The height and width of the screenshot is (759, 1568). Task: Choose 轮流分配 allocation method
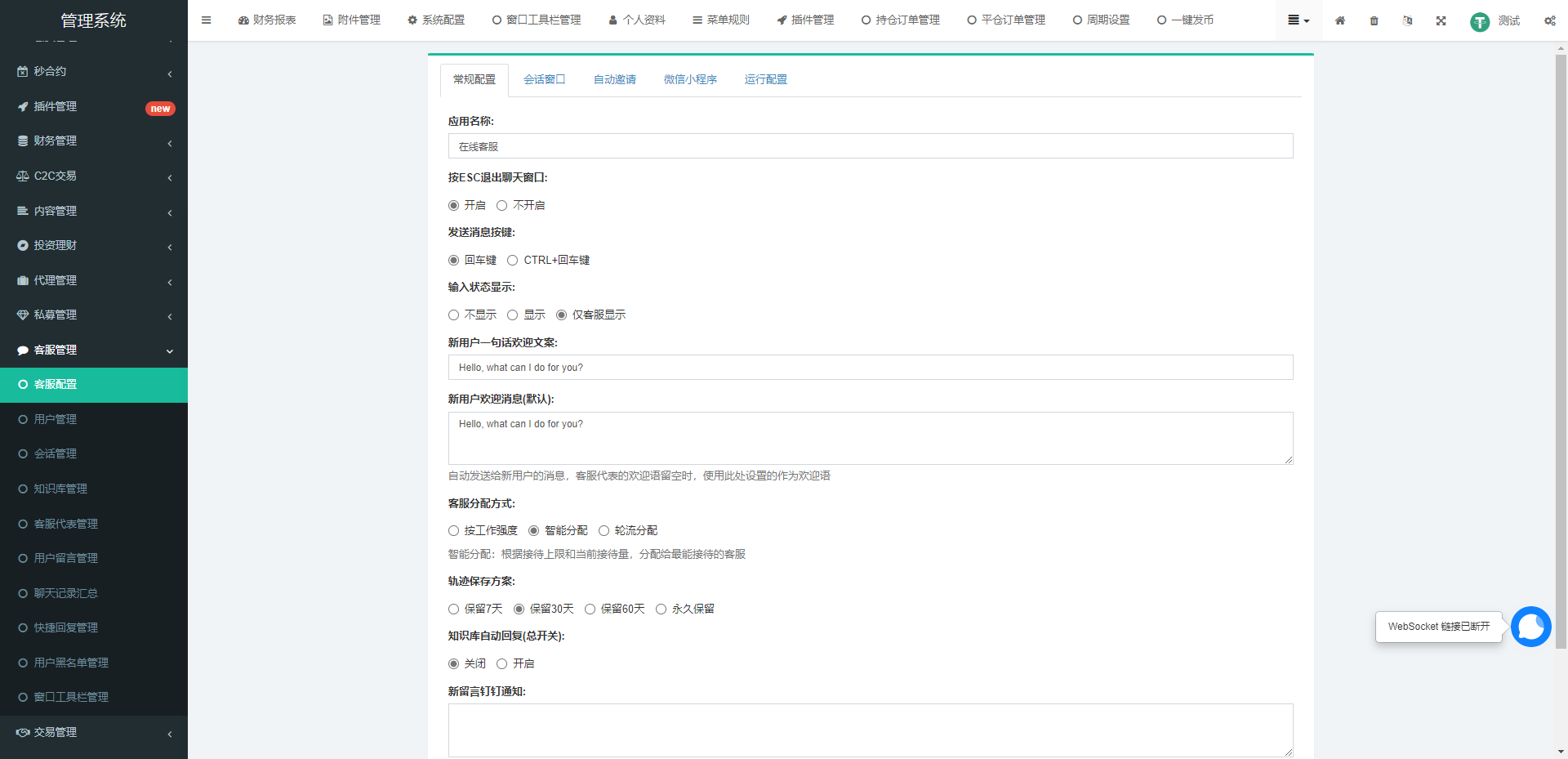(x=604, y=531)
